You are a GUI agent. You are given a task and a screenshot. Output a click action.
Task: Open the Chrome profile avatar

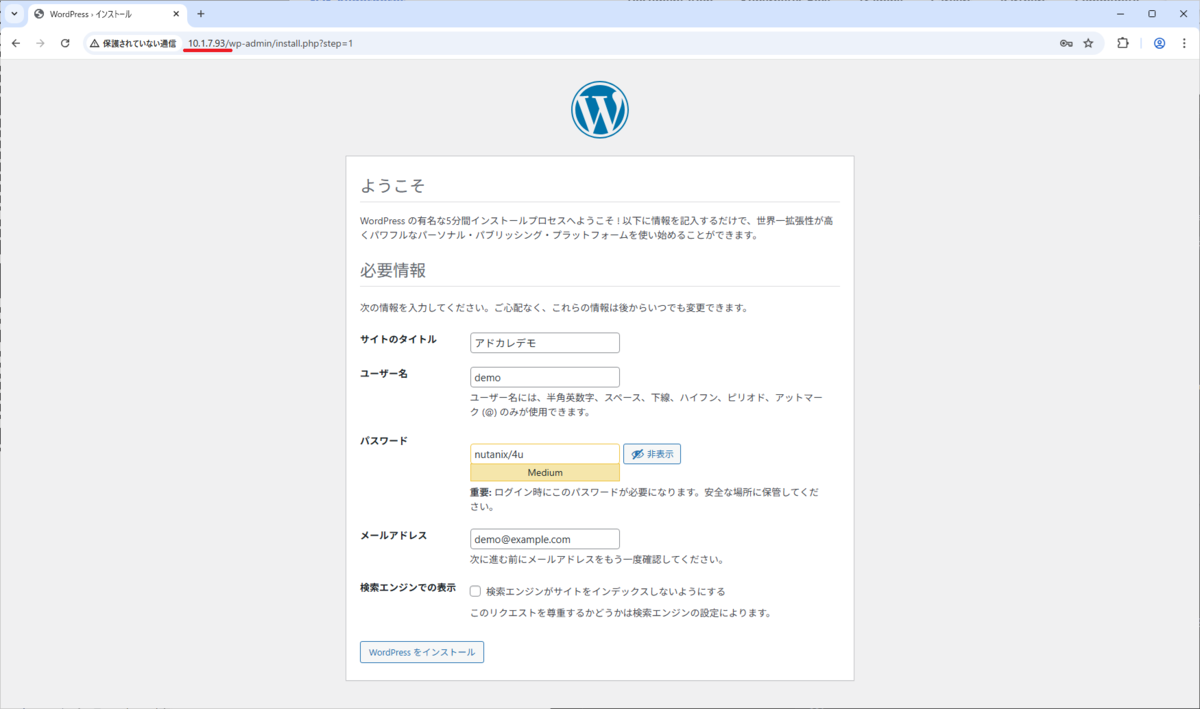click(1159, 44)
